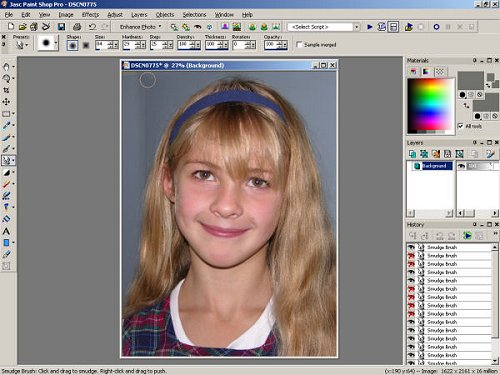The image size is (500, 375).
Task: Select the Text tool (letter A)
Action: (x=6, y=231)
